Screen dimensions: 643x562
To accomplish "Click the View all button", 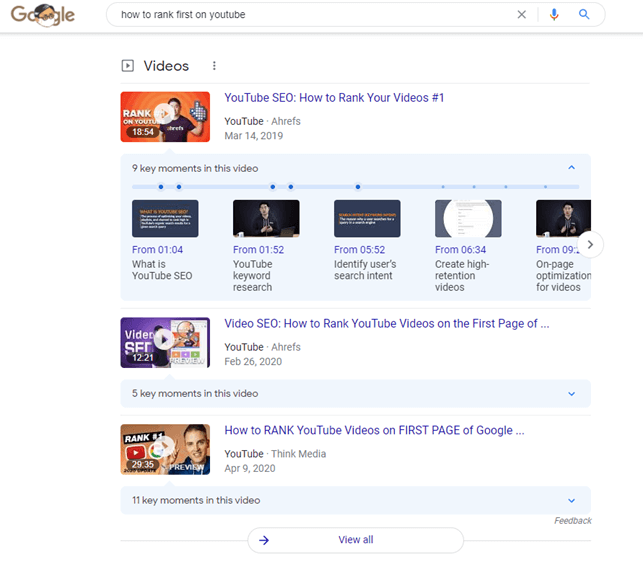I will [x=356, y=540].
